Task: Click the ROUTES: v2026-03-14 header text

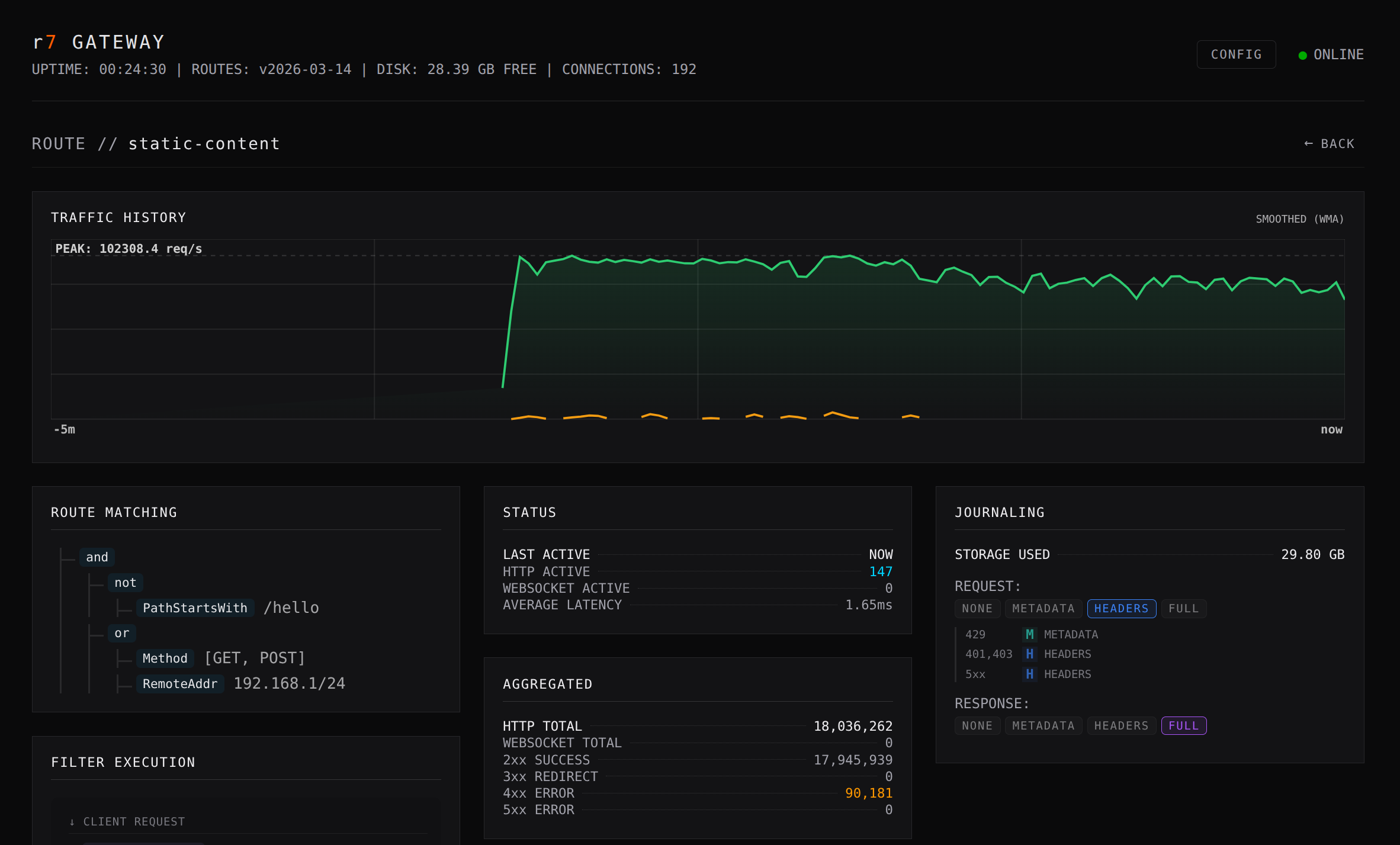Action: [x=271, y=69]
